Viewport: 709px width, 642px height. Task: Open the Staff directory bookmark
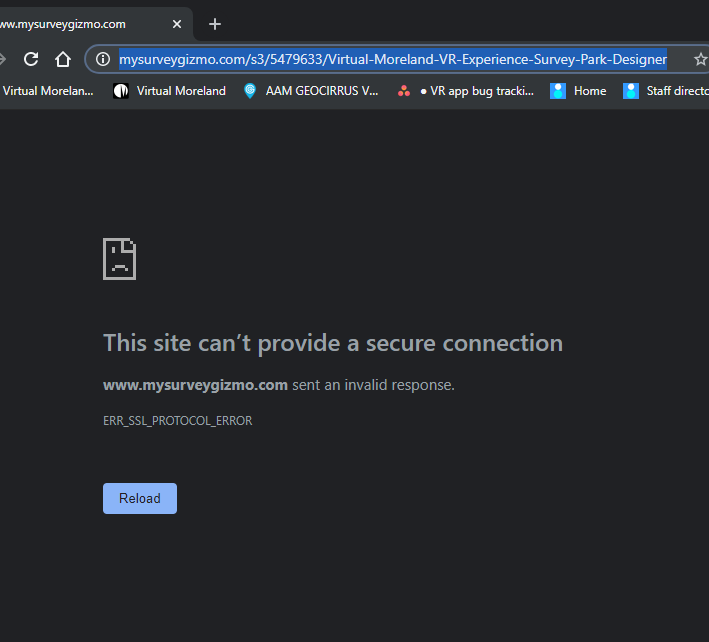(666, 91)
